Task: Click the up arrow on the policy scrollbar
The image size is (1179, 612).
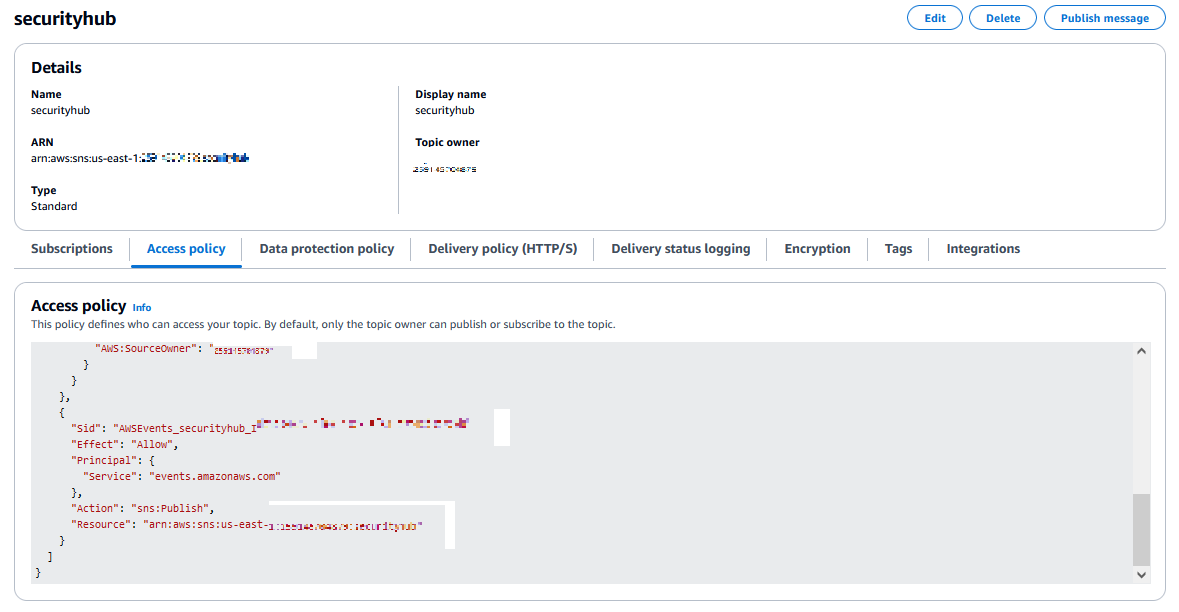Action: click(x=1140, y=350)
